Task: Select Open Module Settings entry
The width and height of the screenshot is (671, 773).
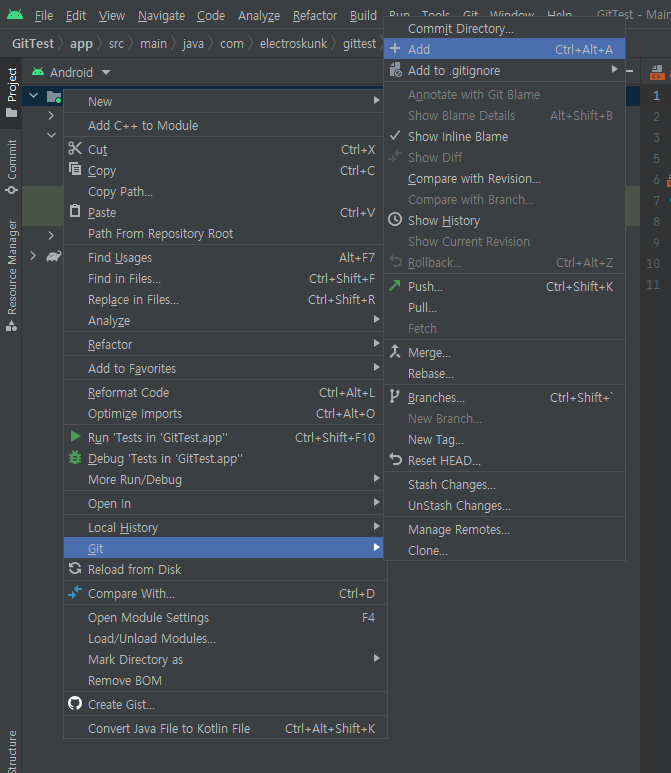Action: 225,617
